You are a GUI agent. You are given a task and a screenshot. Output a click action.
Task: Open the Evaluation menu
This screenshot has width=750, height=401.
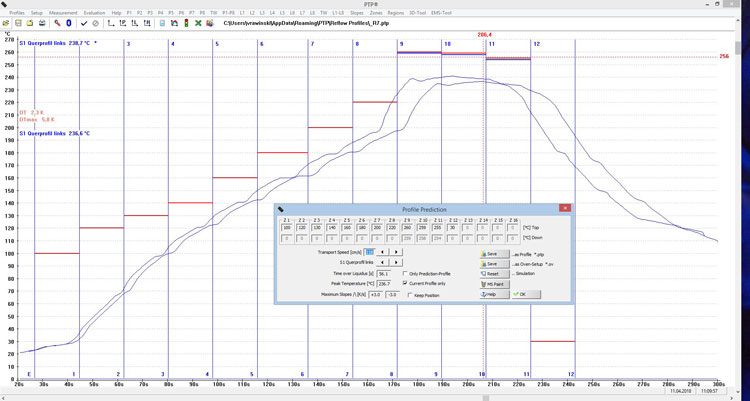[94, 12]
